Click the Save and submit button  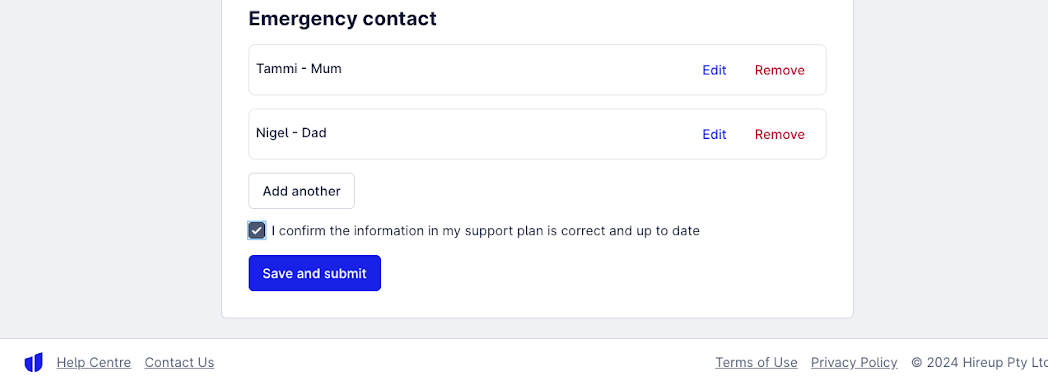tap(315, 273)
